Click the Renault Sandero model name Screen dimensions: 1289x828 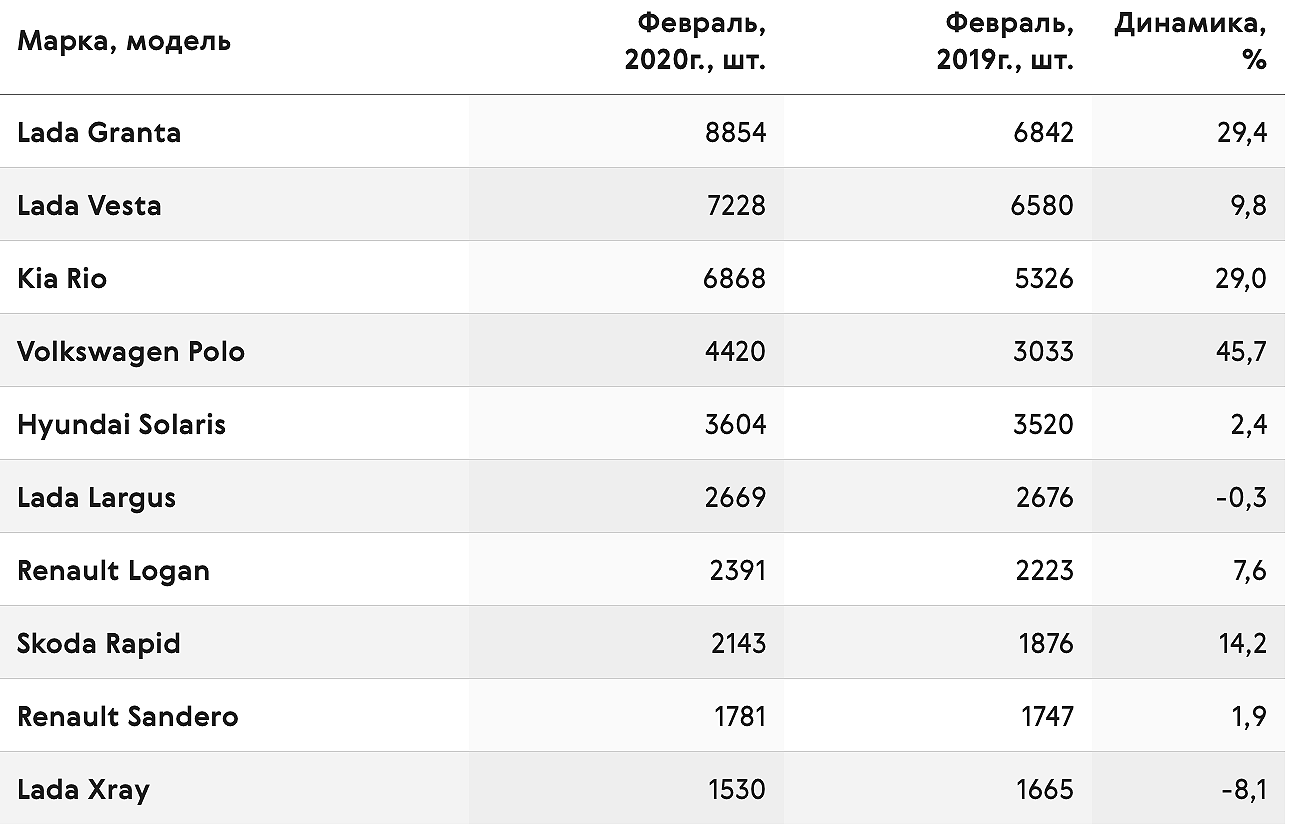click(x=128, y=716)
